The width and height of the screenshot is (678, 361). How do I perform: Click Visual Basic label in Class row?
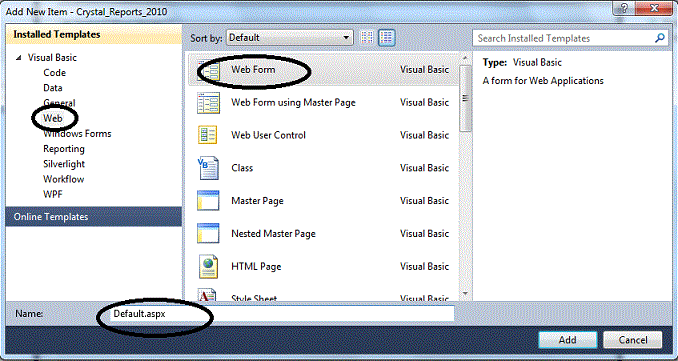coord(424,168)
